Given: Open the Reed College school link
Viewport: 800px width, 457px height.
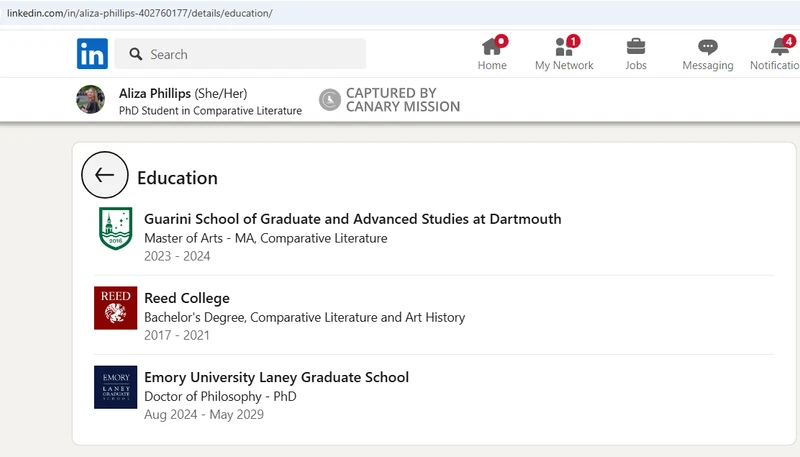Looking at the screenshot, I should tap(187, 298).
